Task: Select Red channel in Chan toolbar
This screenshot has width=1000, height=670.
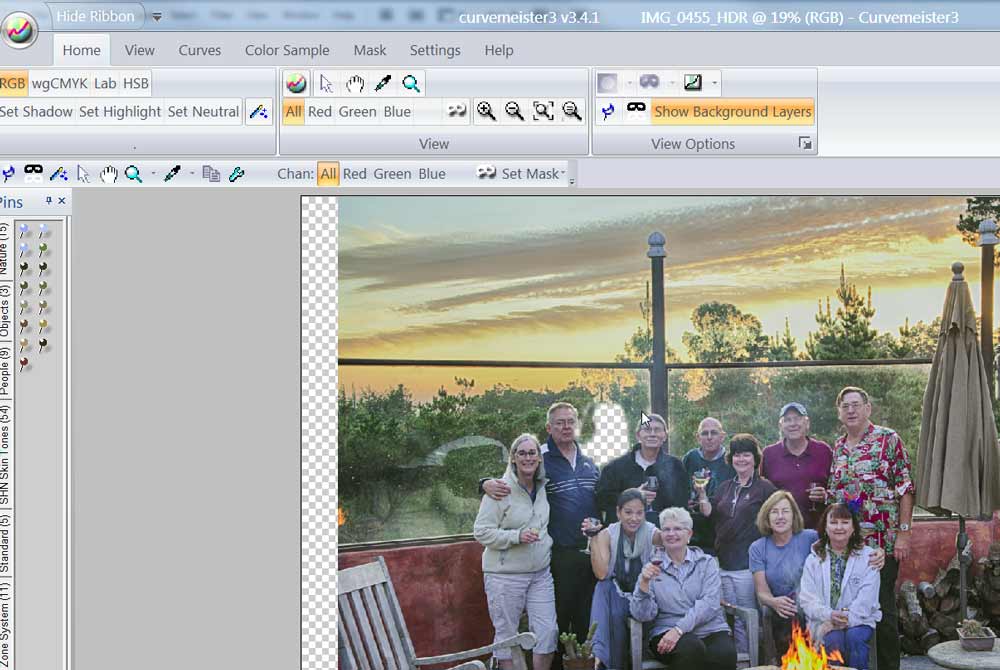Action: (x=355, y=174)
